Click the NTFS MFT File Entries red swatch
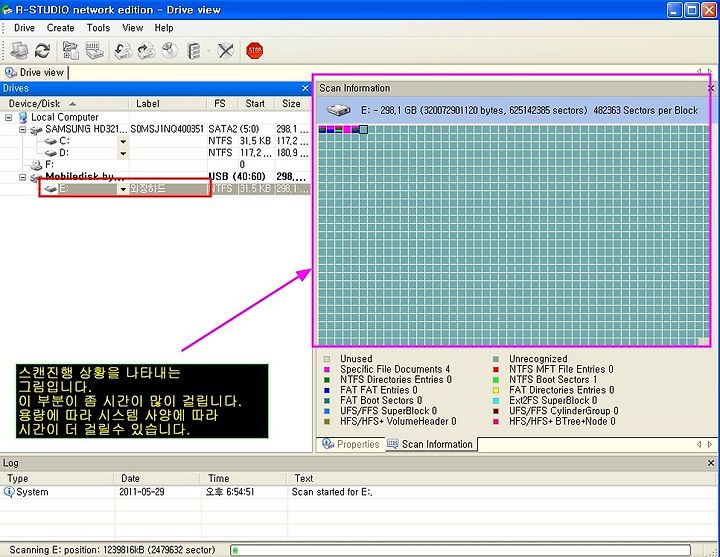This screenshot has height=557, width=720. pos(496,369)
